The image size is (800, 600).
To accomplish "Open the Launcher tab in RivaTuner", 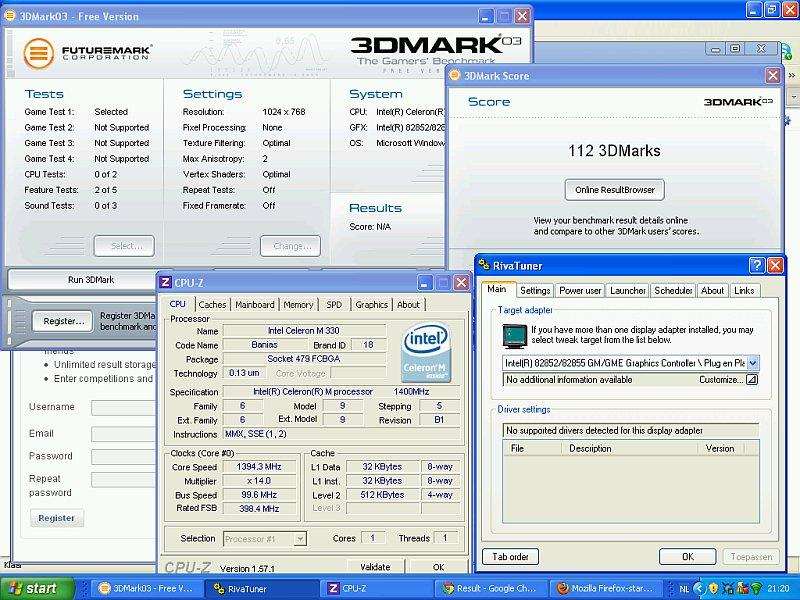I will (628, 290).
